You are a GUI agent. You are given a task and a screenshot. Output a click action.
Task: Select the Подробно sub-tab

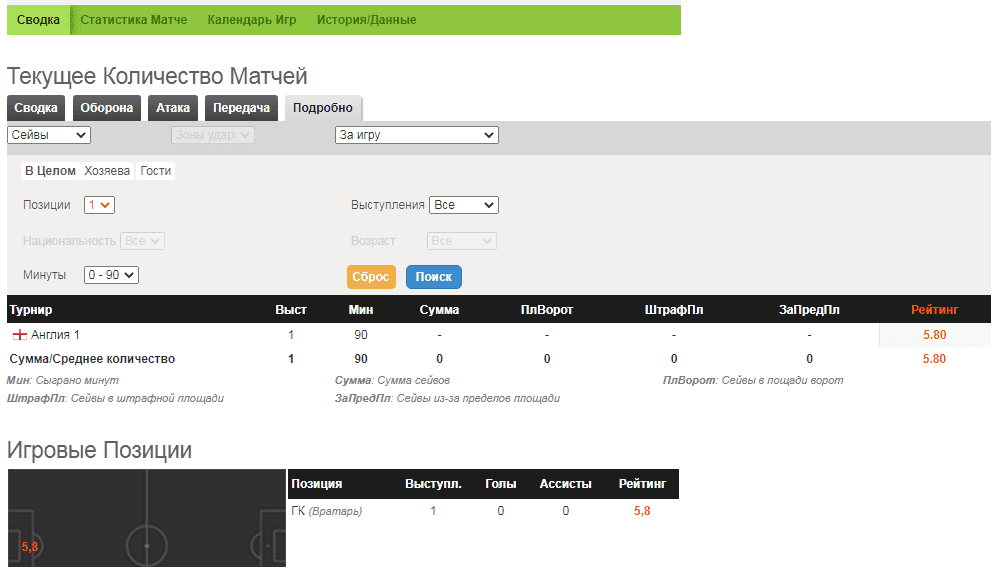(323, 108)
